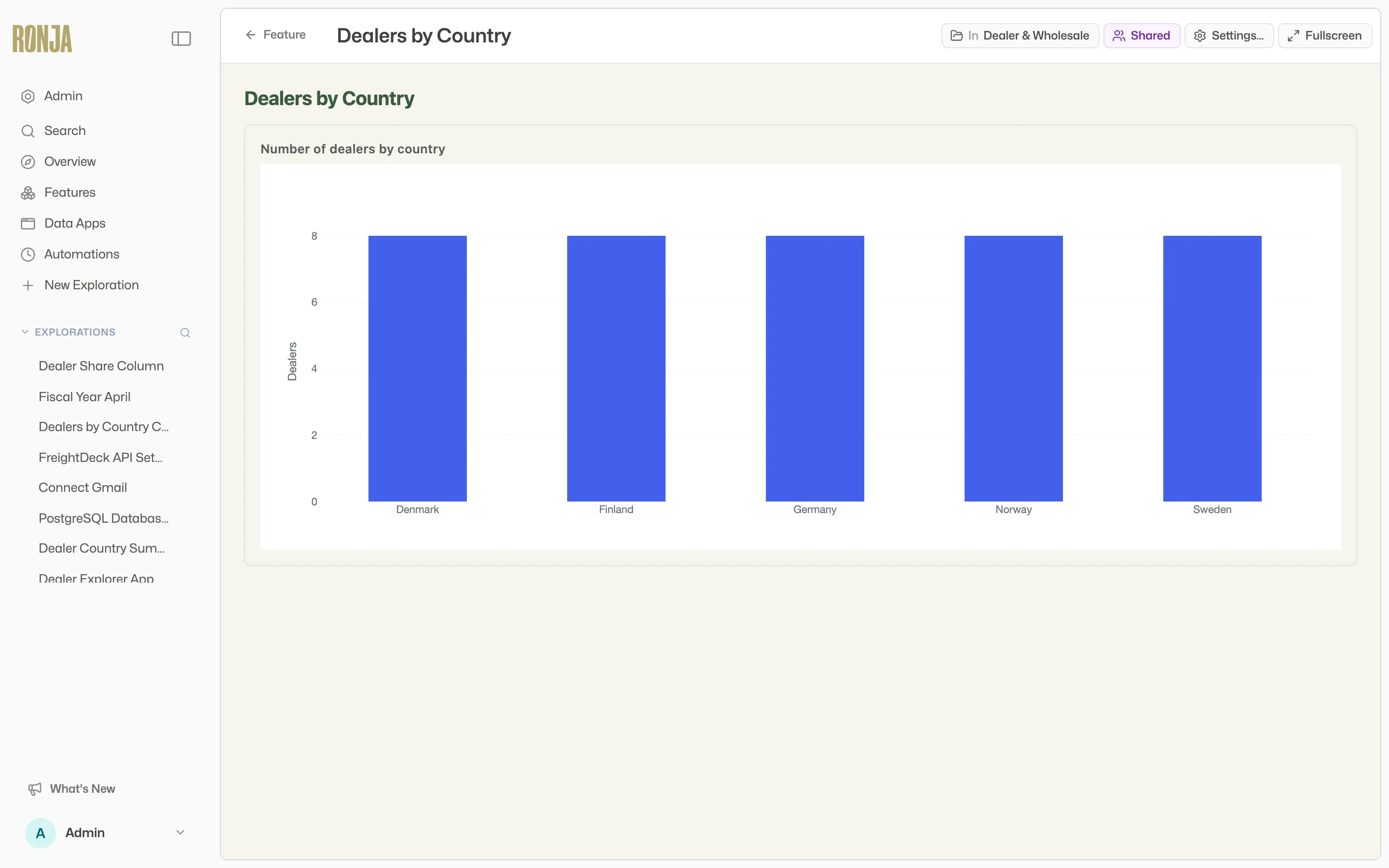Image resolution: width=1389 pixels, height=868 pixels.
Task: Click the Norway bar in the chart
Action: 1013,368
